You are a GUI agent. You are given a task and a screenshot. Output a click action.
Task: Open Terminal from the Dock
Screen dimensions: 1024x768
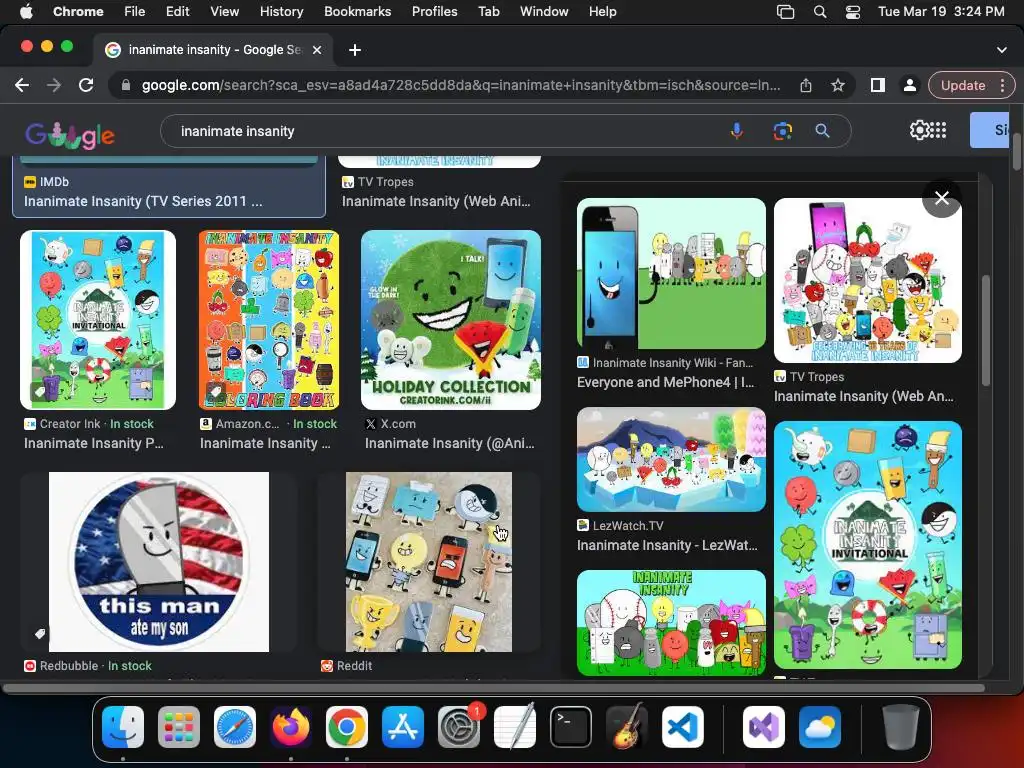[571, 727]
